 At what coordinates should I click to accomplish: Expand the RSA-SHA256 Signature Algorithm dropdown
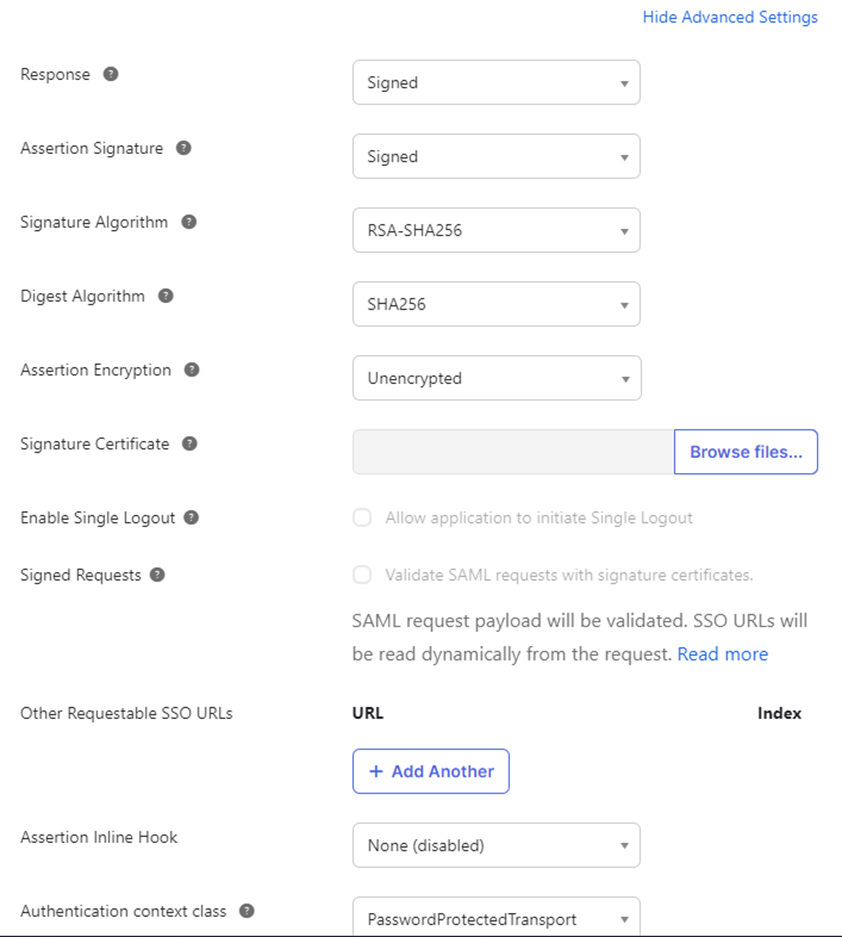tap(496, 230)
